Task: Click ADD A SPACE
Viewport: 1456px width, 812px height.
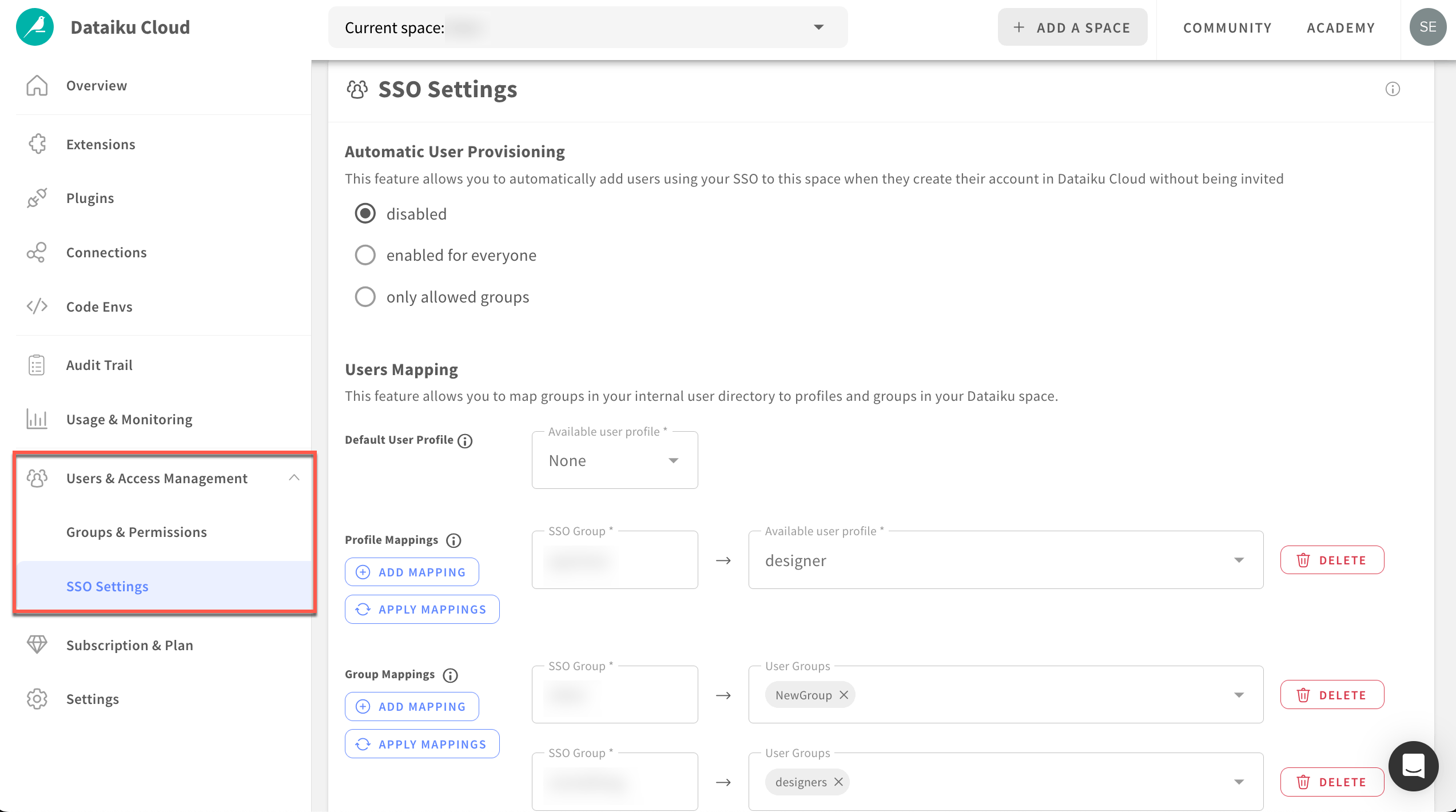Action: 1072,27
